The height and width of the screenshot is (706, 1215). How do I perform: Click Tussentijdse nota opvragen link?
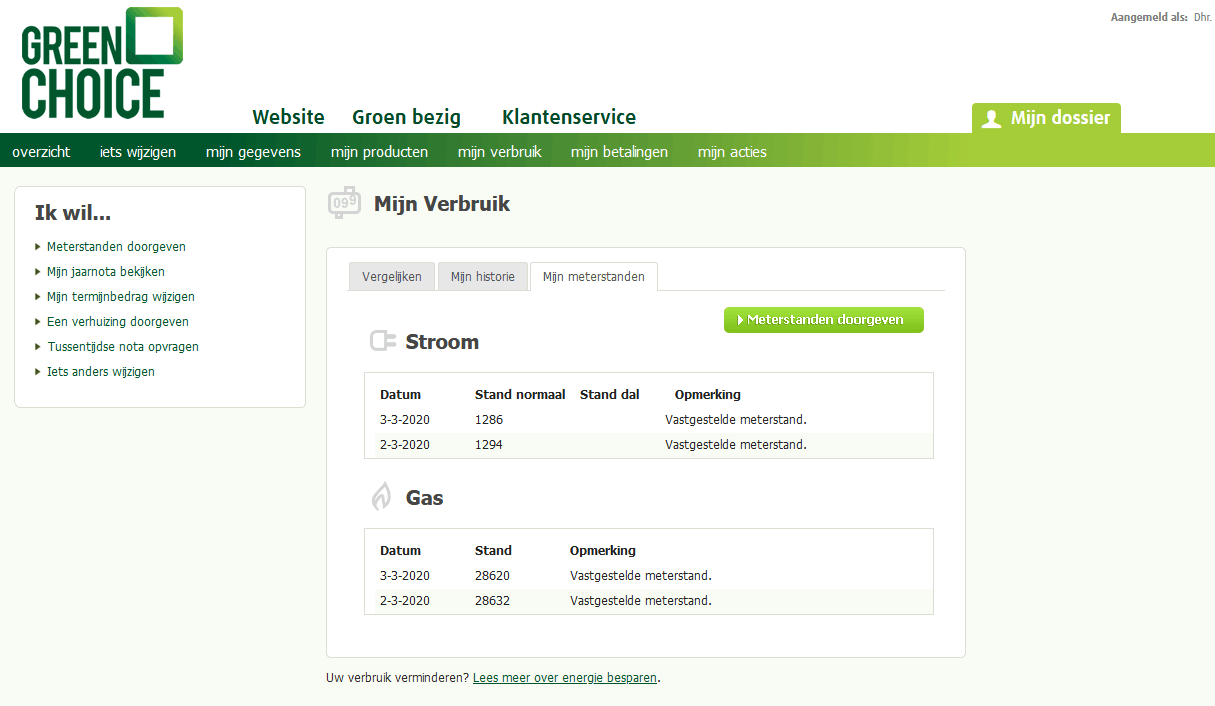click(x=123, y=347)
